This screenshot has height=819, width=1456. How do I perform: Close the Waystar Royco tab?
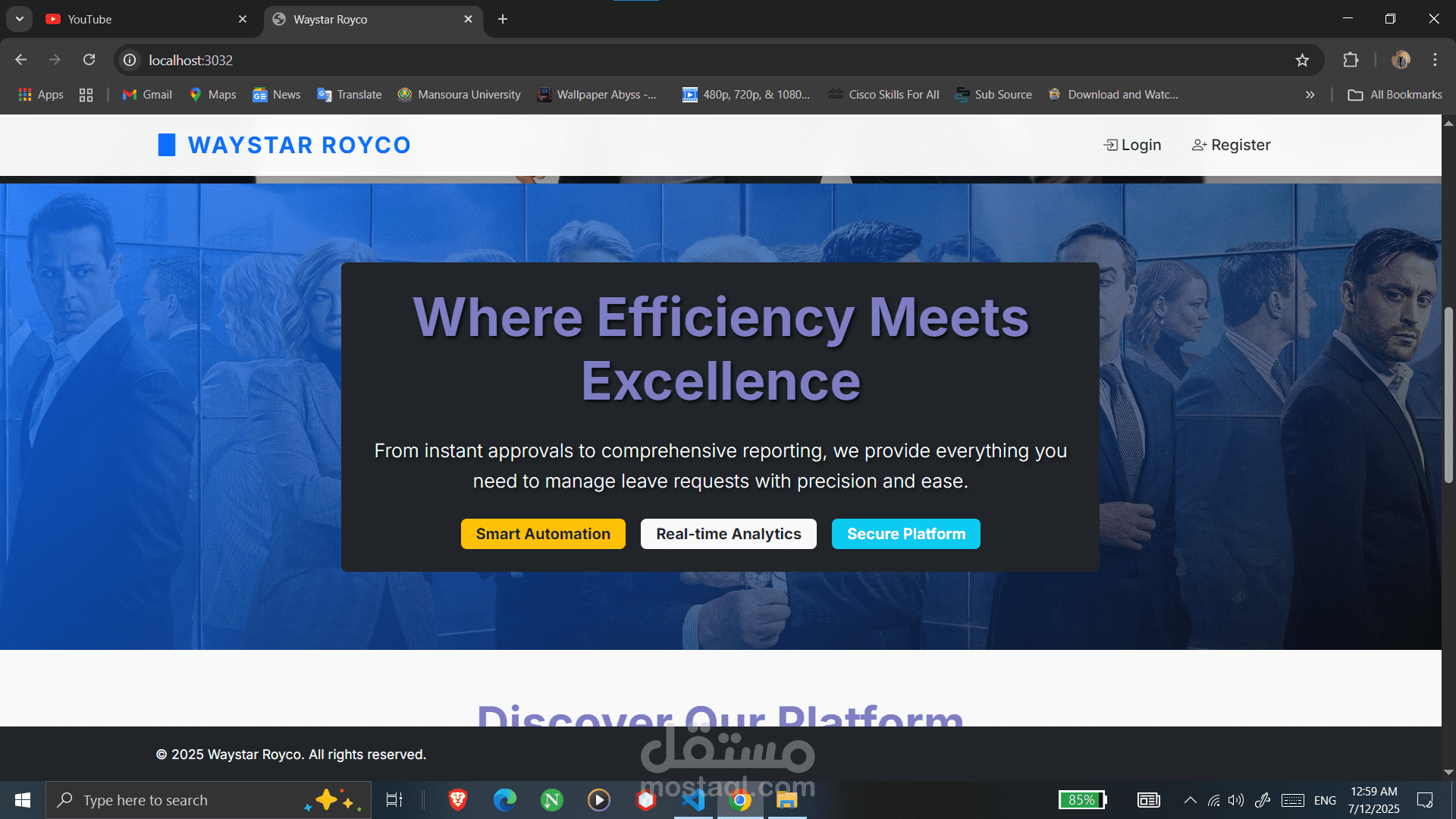468,19
